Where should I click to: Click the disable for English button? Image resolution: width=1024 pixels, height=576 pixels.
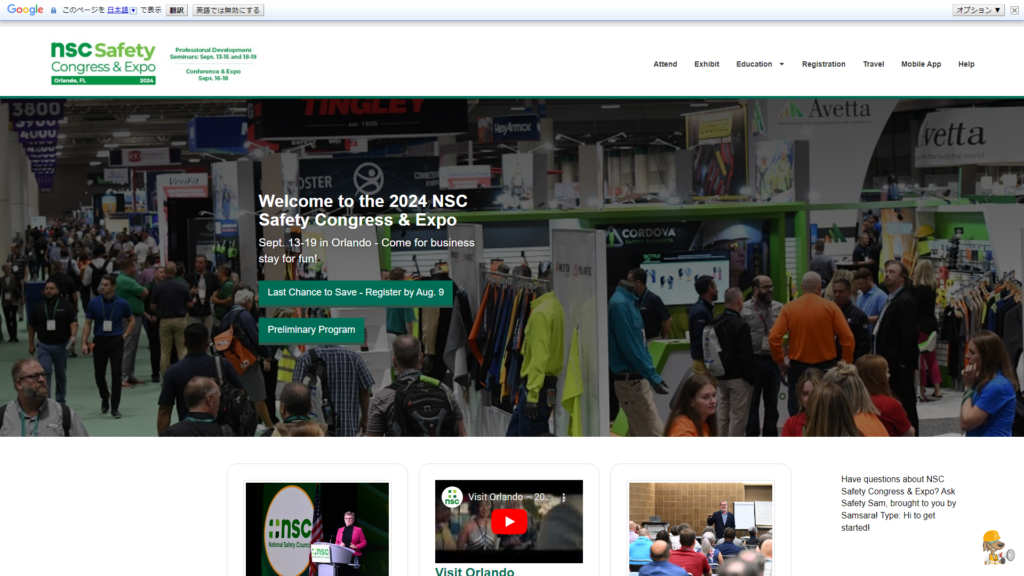228,10
